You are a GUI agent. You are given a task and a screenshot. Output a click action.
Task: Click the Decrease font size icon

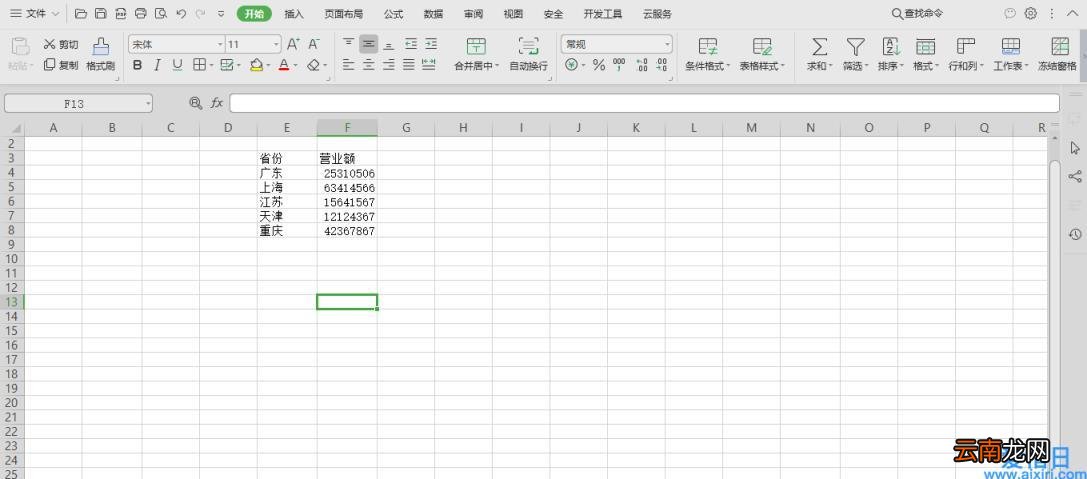coord(314,44)
